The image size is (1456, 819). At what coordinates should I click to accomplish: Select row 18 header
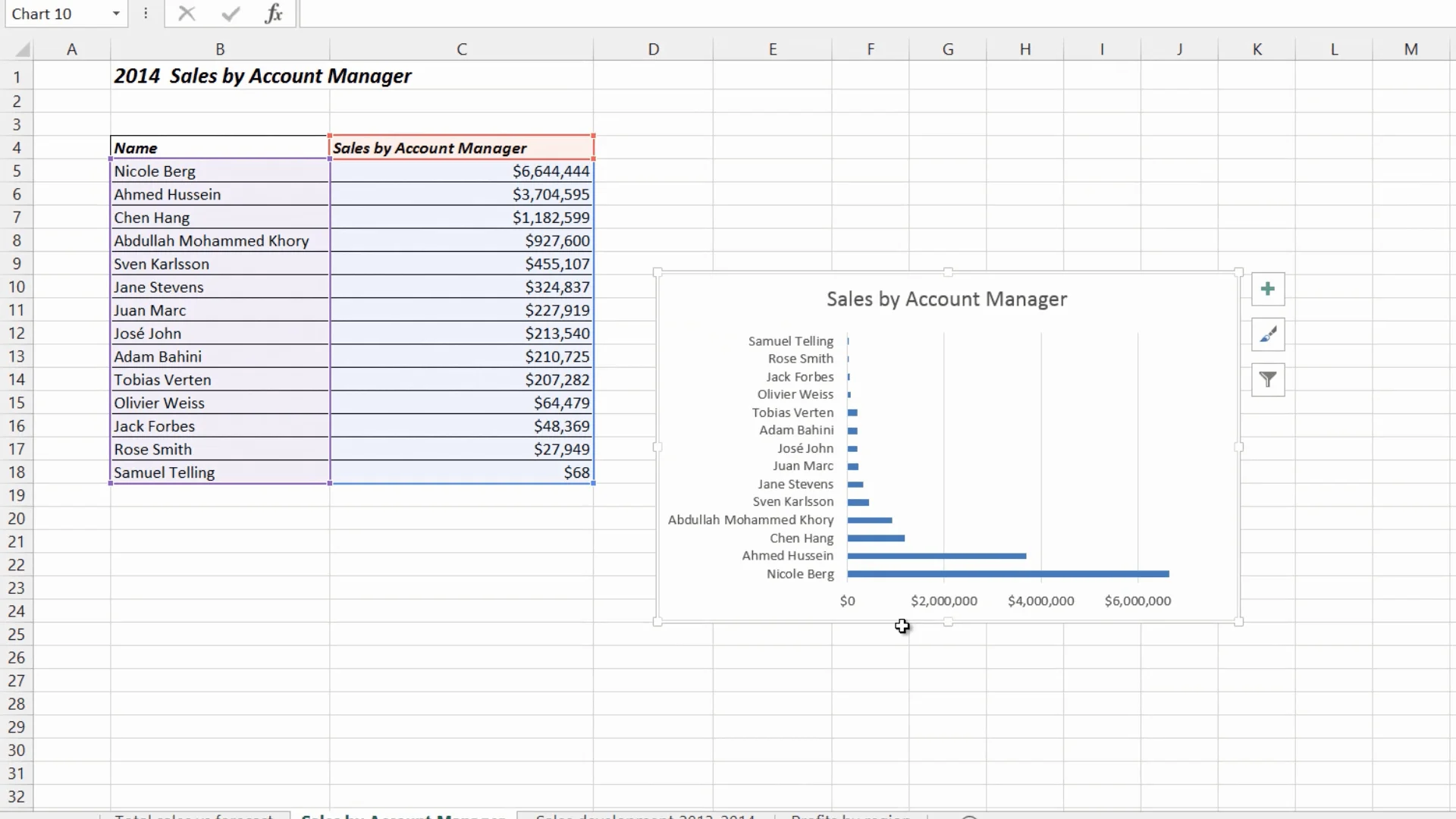(17, 472)
